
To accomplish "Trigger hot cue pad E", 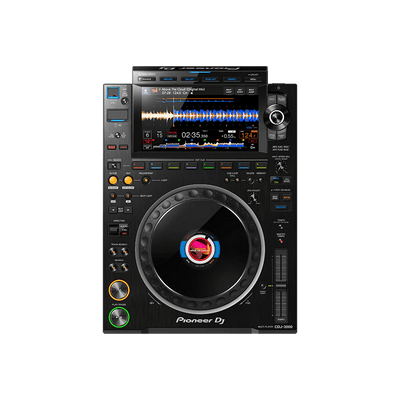I will tap(209, 165).
